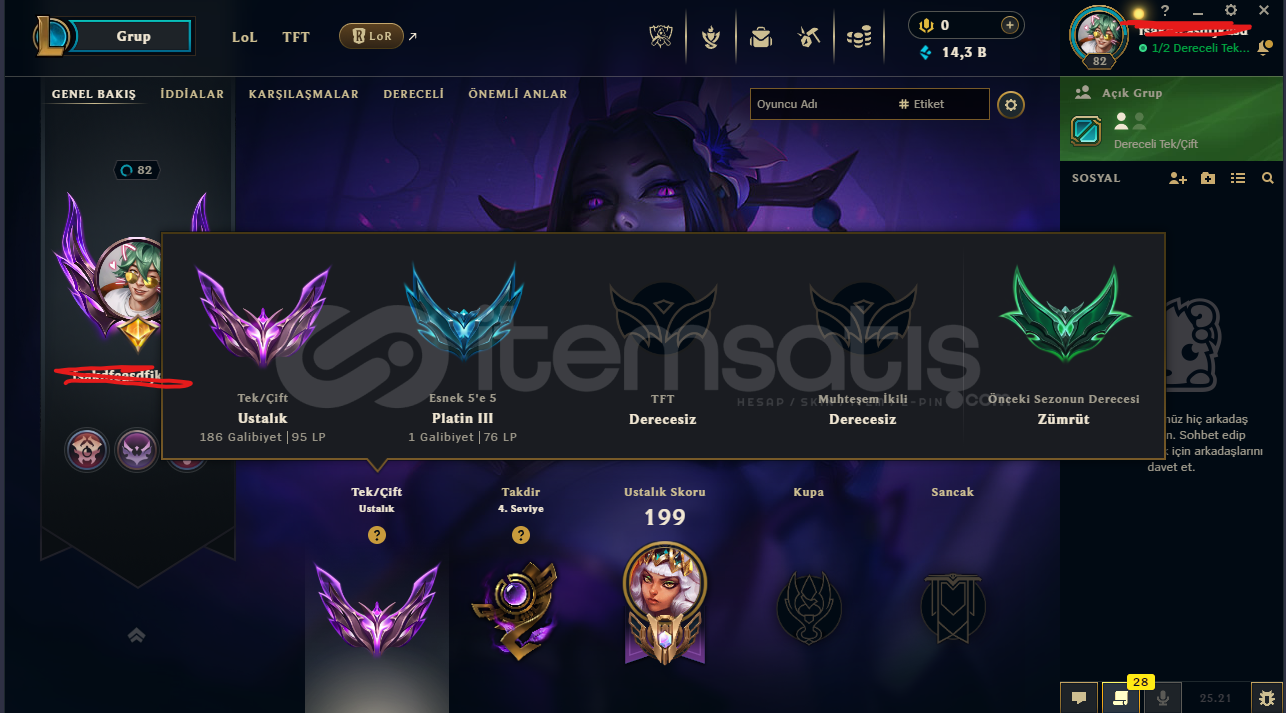Image resolution: width=1286 pixels, height=713 pixels.
Task: Open the KARŞILAŞMALAR tab
Action: coord(304,94)
